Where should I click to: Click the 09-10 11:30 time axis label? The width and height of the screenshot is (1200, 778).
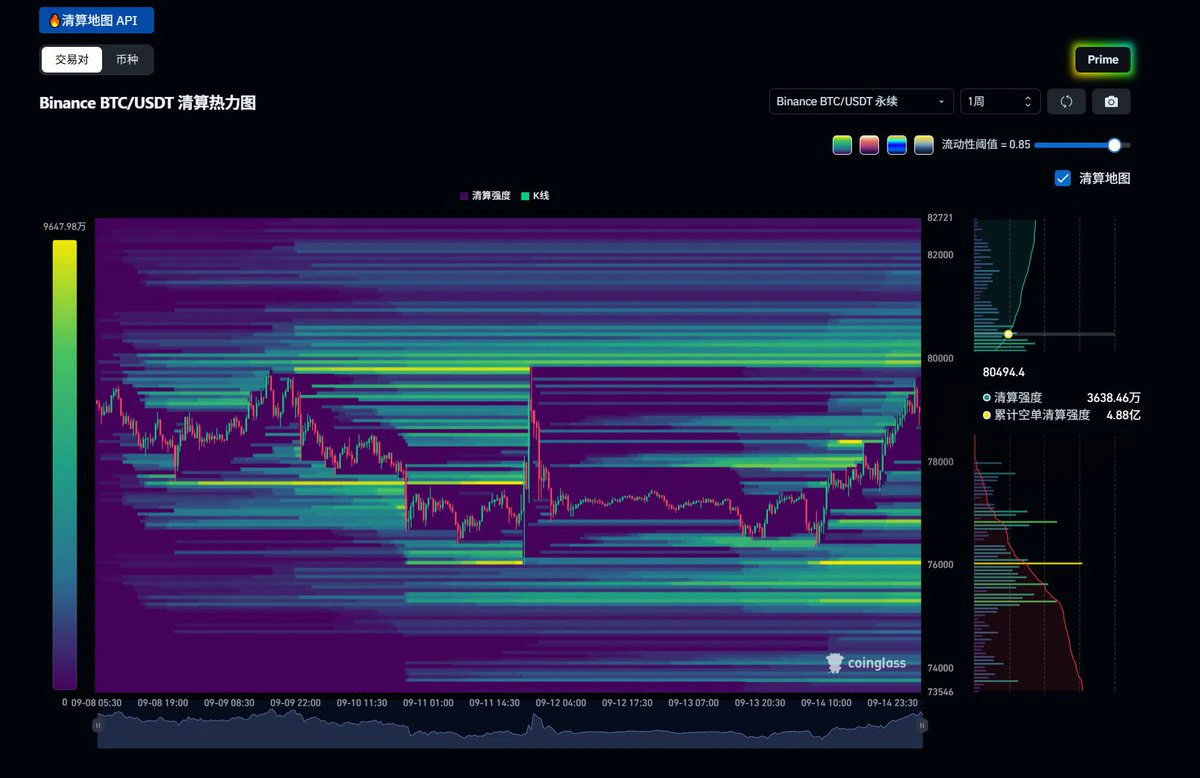point(362,703)
